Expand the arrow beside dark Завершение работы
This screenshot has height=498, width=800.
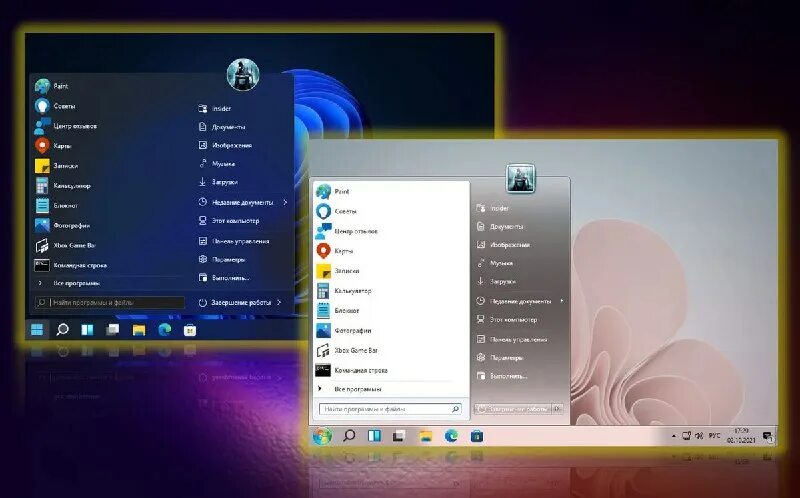tap(279, 303)
